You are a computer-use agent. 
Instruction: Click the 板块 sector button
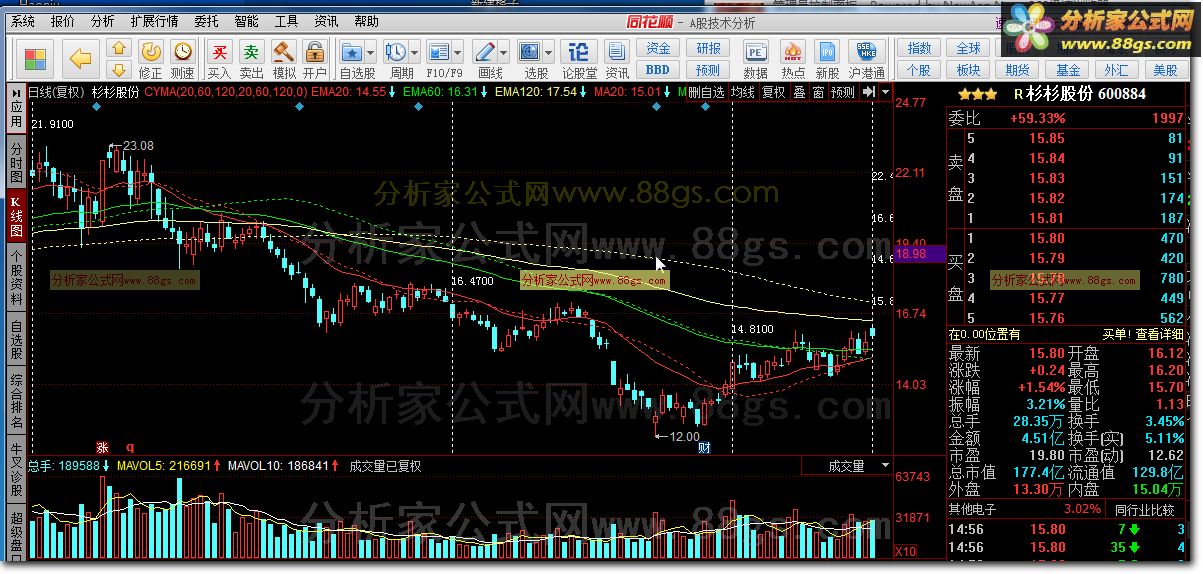tap(969, 70)
